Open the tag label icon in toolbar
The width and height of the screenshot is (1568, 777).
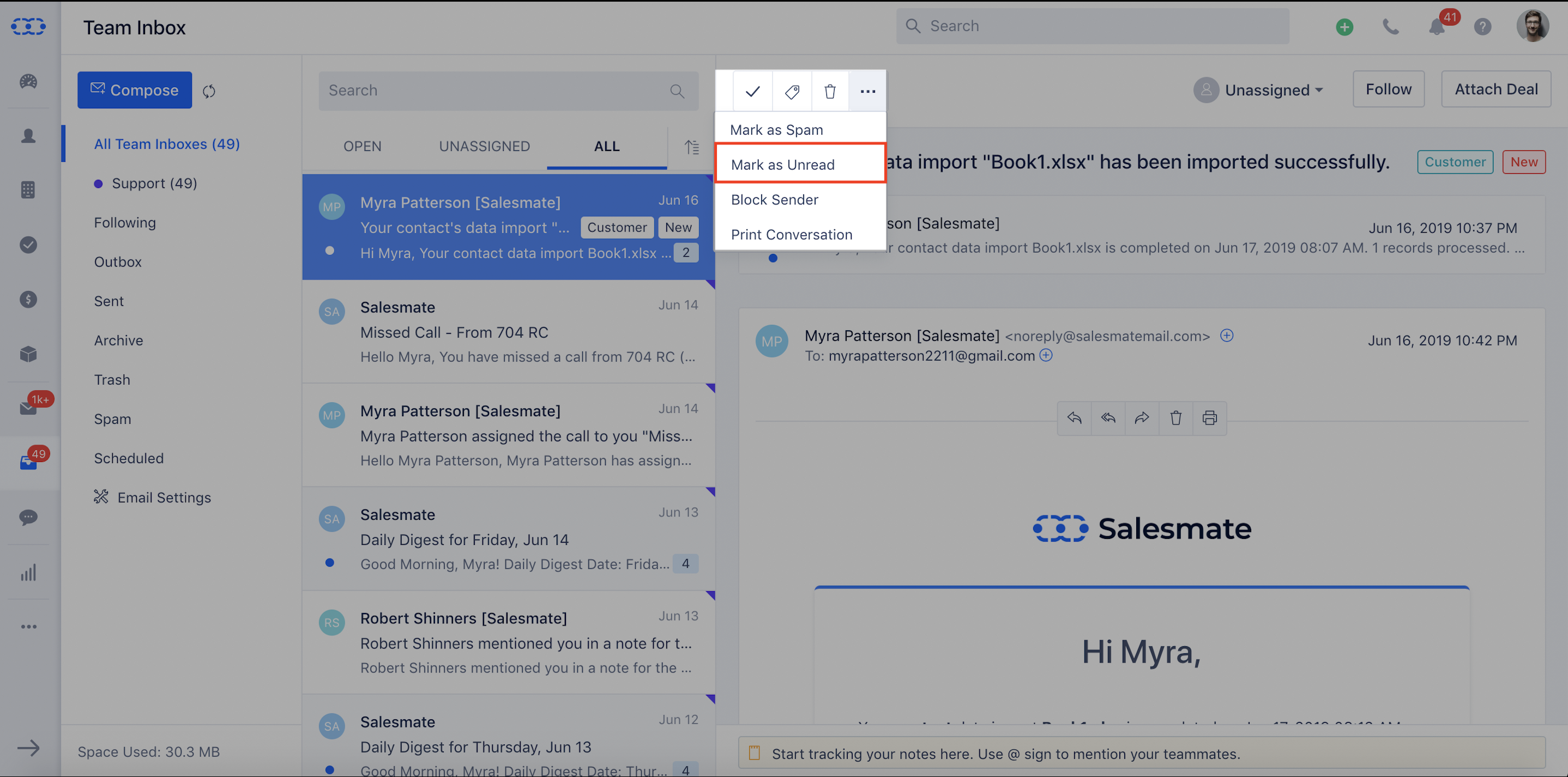point(792,92)
